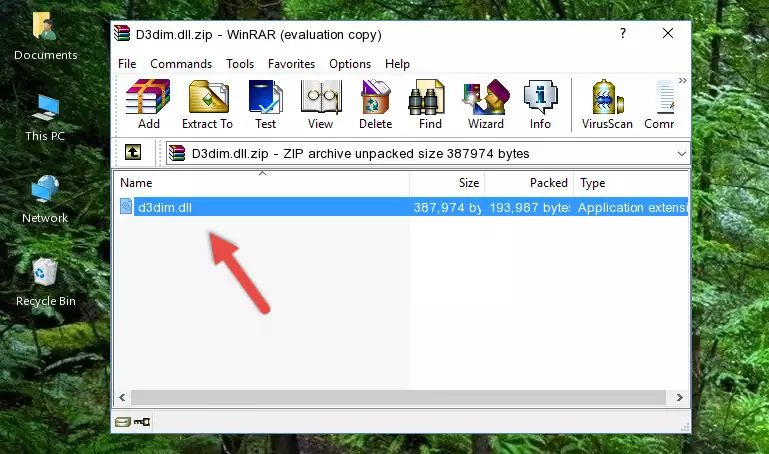Click the password key icon in status bar
Viewport: 769px width, 454px height.
142,422
